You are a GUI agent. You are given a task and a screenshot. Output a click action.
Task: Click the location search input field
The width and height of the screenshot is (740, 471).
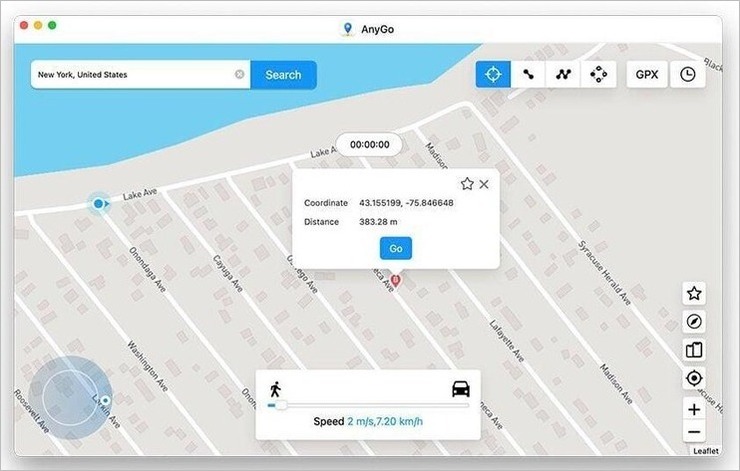coord(133,75)
